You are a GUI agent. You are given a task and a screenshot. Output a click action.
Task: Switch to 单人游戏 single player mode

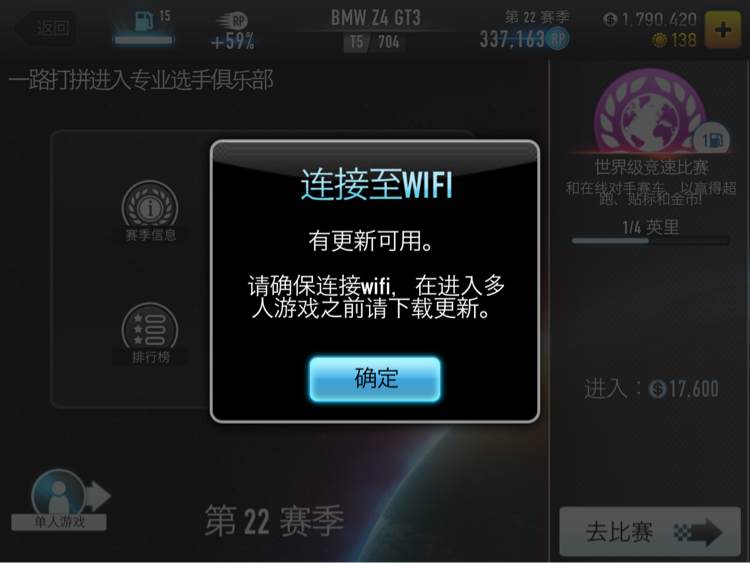[x=59, y=500]
